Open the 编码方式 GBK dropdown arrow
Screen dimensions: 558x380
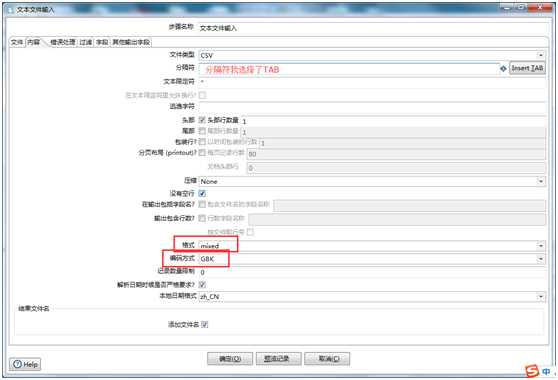[541, 259]
